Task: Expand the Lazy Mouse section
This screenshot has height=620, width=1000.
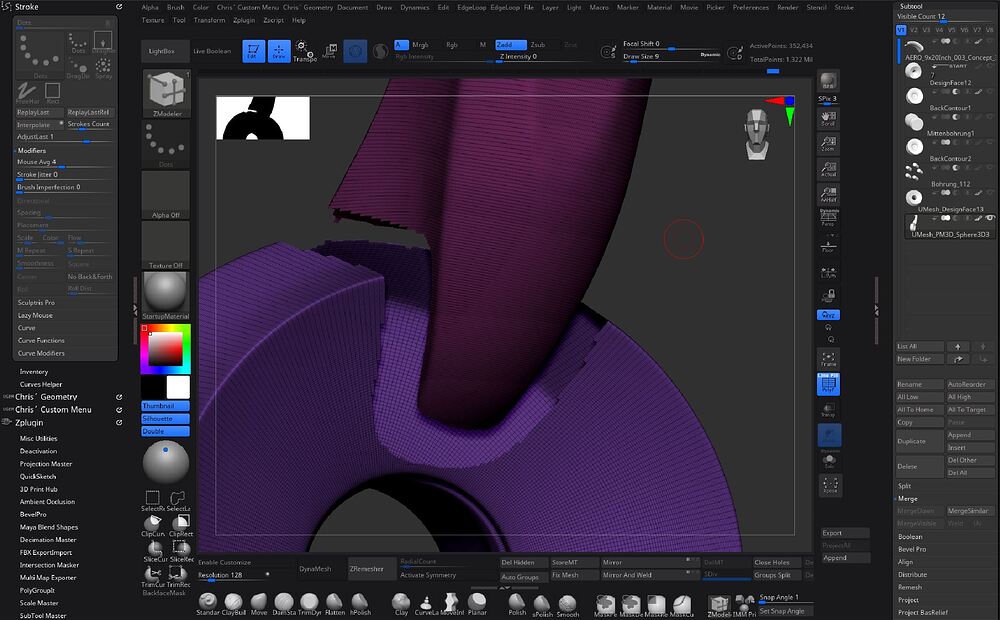Action: [35, 315]
